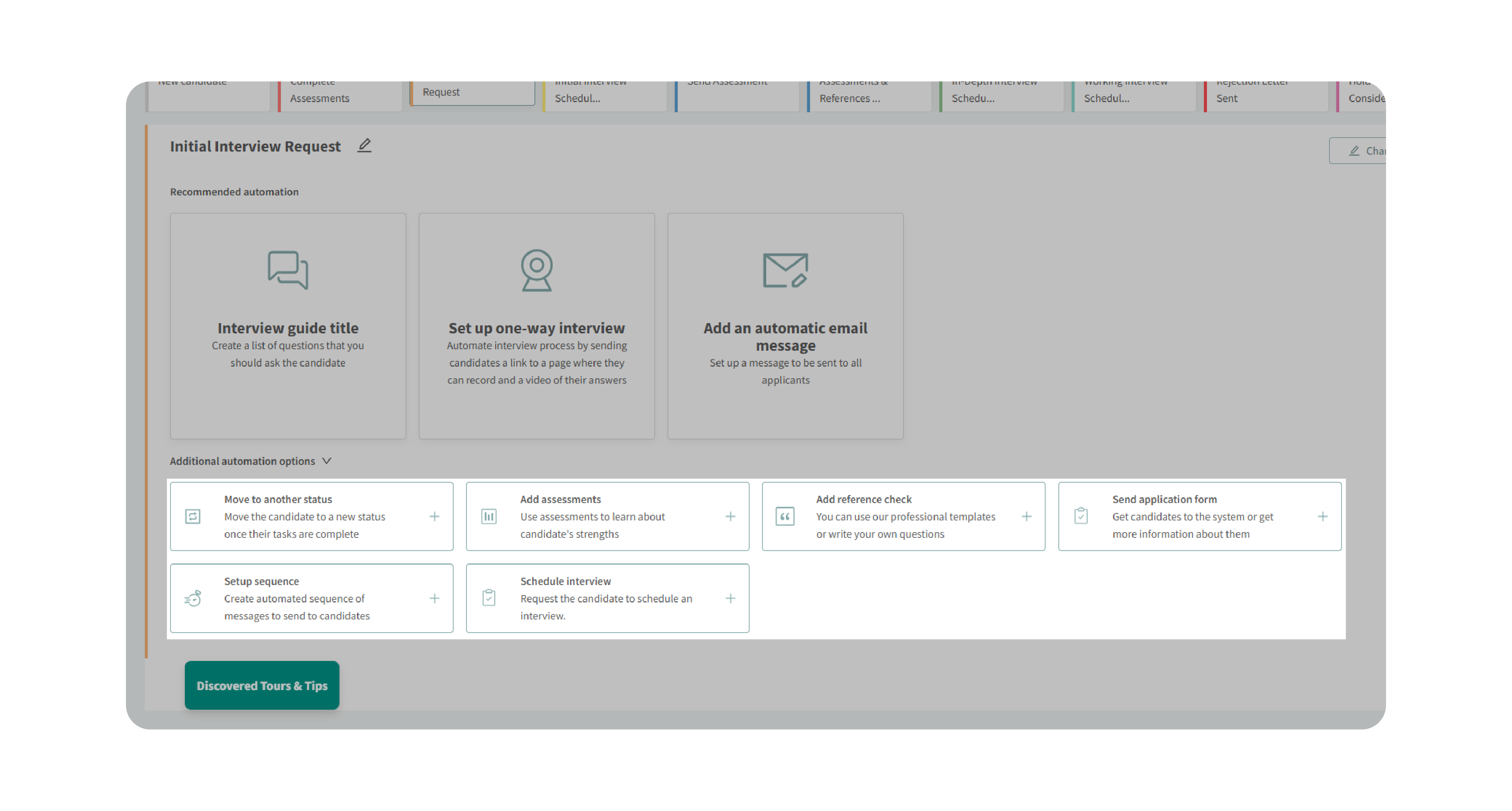Click plus icon on Move to another status
The width and height of the screenshot is (1512, 811).
(434, 516)
